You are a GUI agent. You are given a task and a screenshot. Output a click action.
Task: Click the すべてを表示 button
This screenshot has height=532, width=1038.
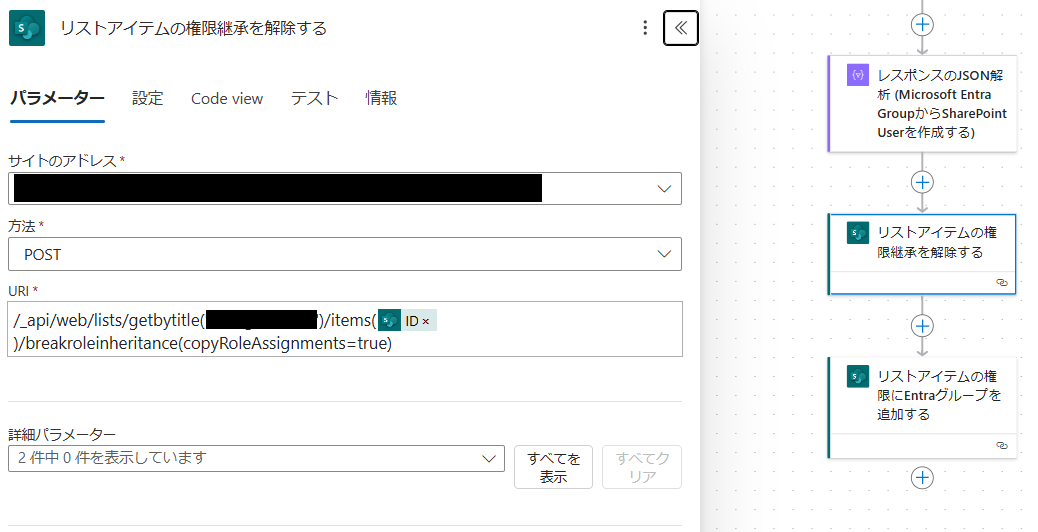tap(553, 467)
